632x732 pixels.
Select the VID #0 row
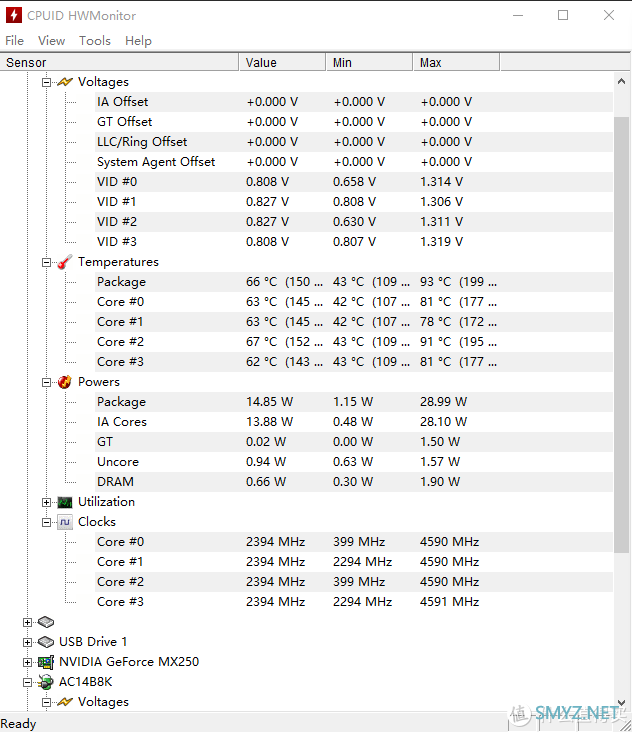(x=354, y=182)
